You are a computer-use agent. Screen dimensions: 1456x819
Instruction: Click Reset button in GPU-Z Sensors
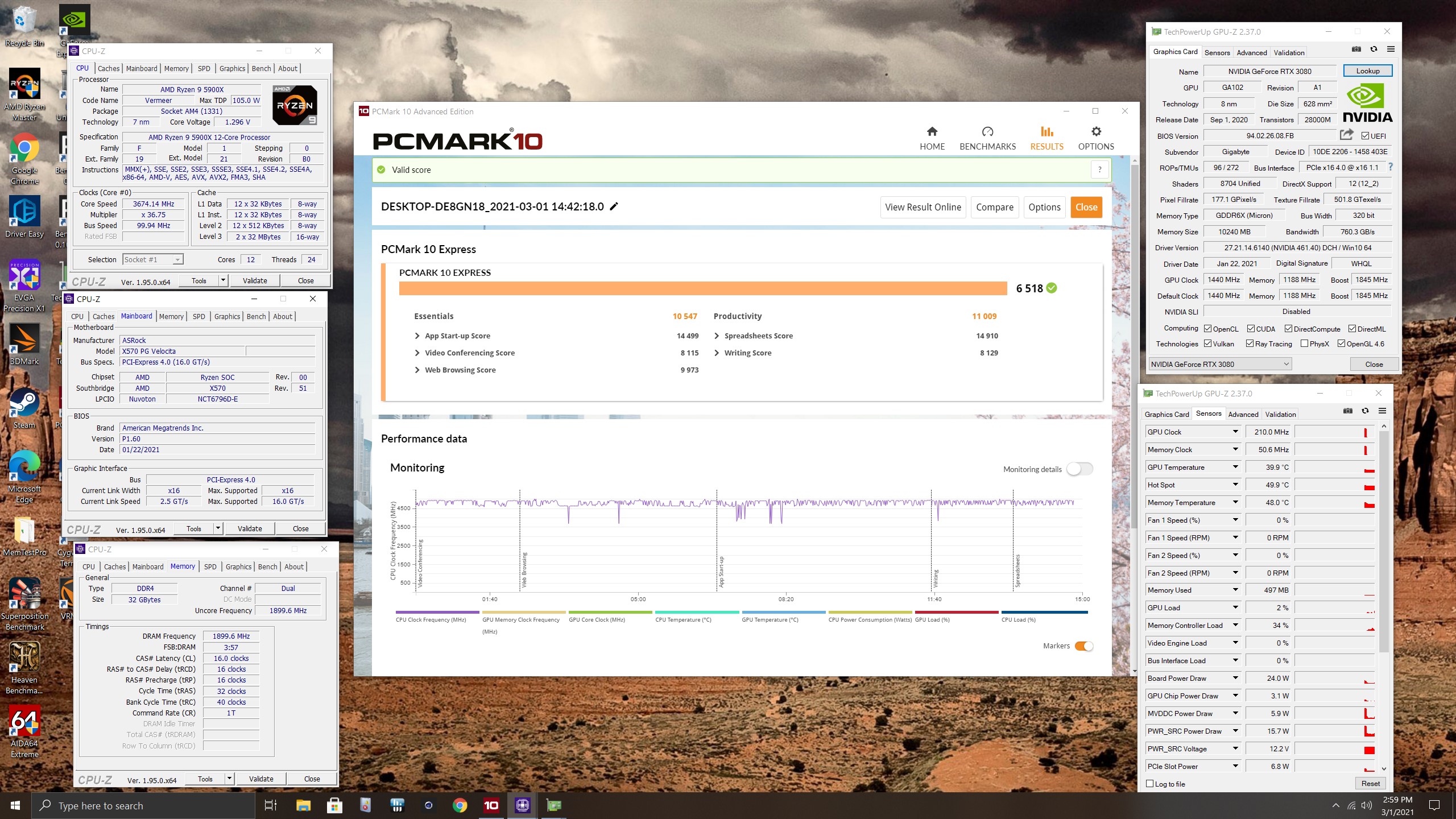[x=1371, y=784]
